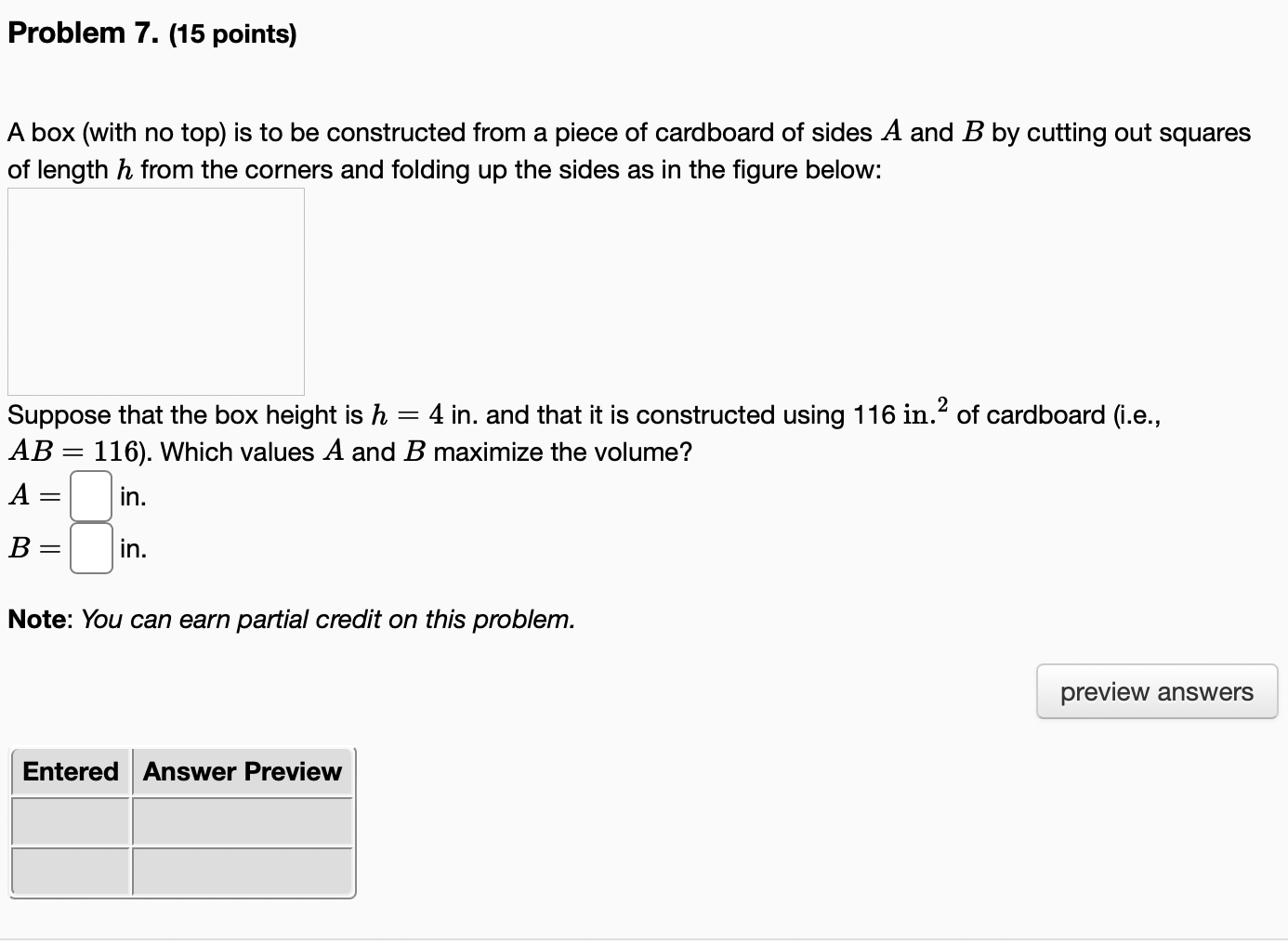1288x944 pixels.
Task: Click the first Entered table cell
Action: 70,822
